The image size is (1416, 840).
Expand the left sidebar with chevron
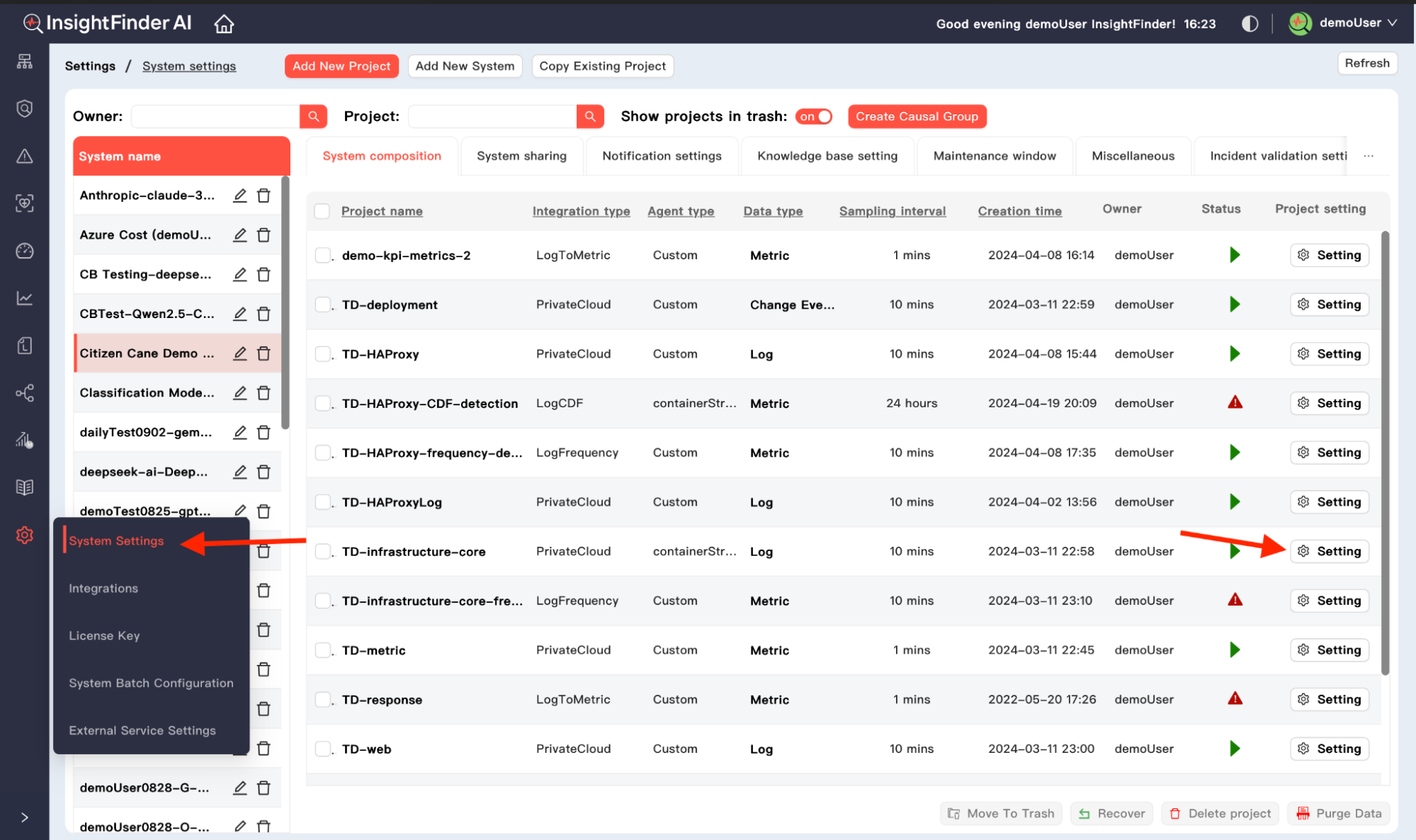[25, 817]
